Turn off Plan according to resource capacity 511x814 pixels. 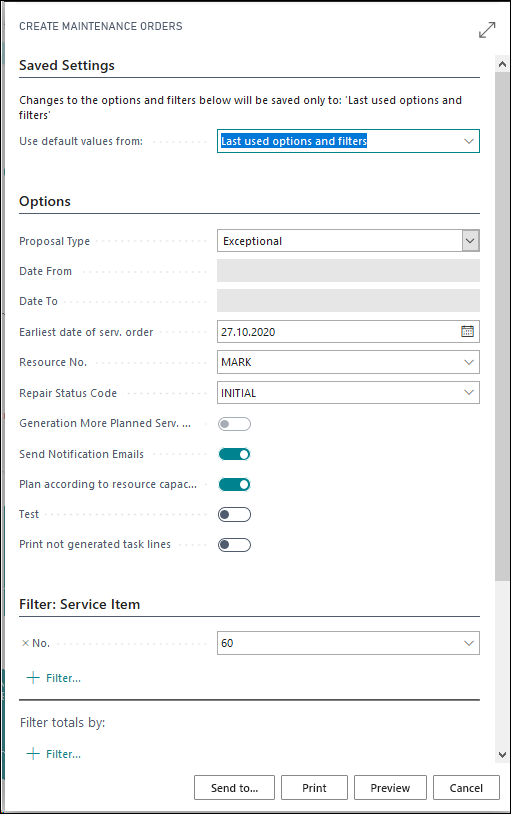(234, 484)
